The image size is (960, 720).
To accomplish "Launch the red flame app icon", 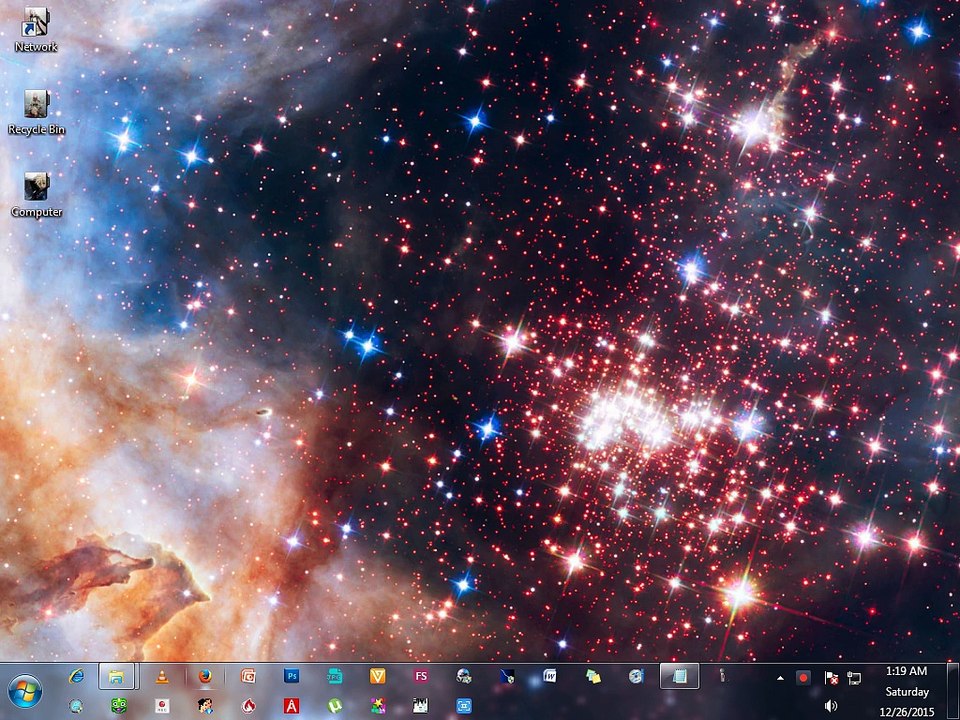I will click(x=248, y=706).
